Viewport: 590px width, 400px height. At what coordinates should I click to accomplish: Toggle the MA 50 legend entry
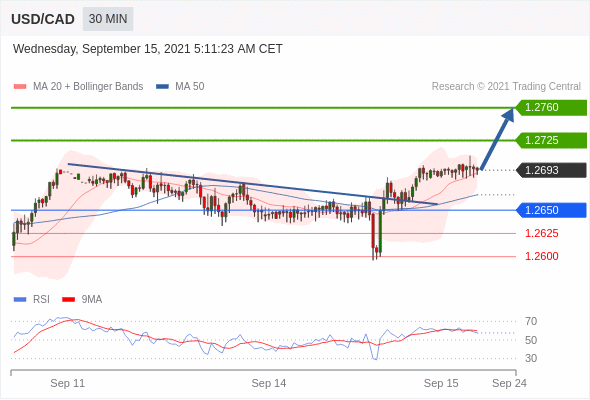(180, 87)
